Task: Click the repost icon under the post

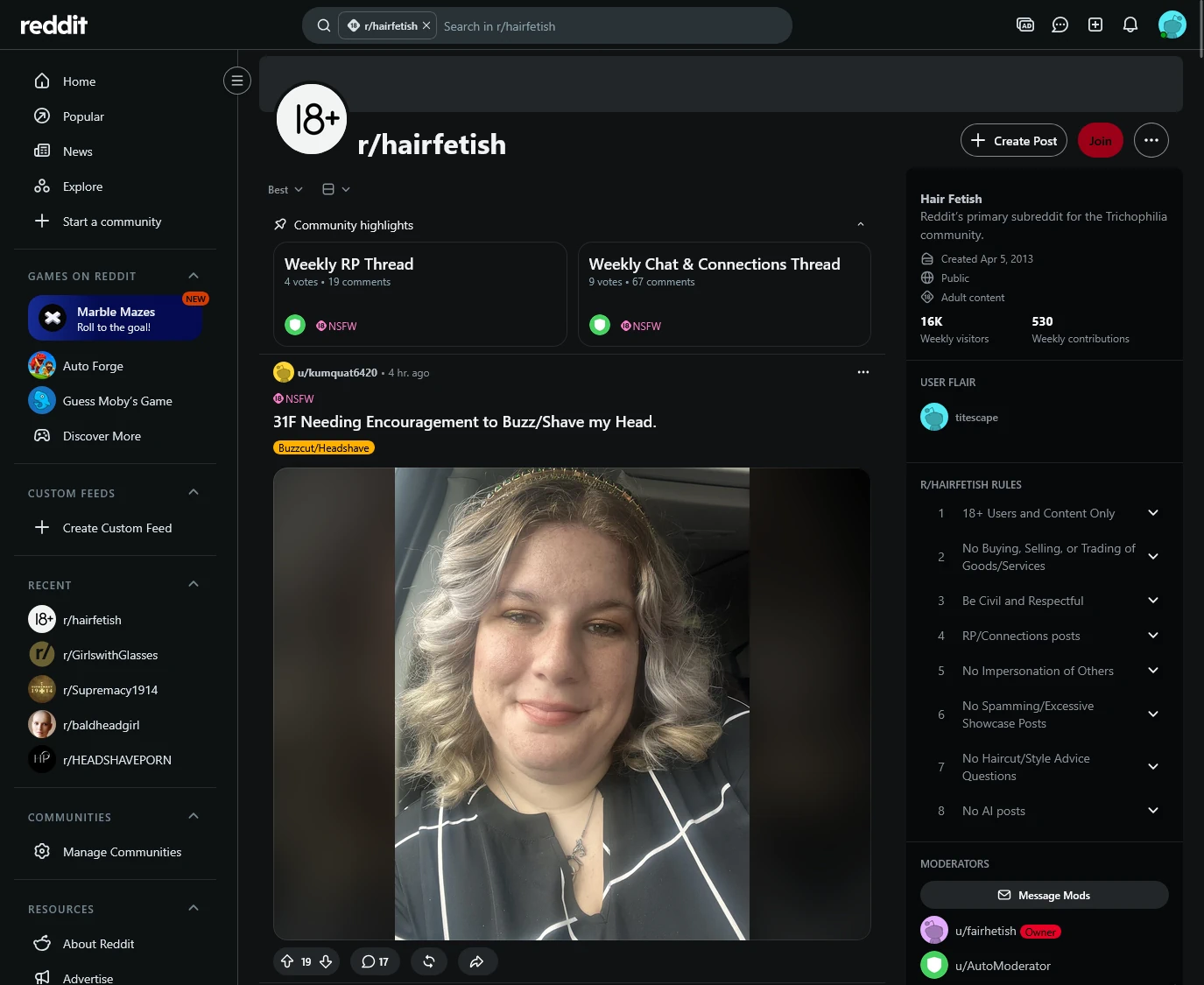Action: coord(429,961)
